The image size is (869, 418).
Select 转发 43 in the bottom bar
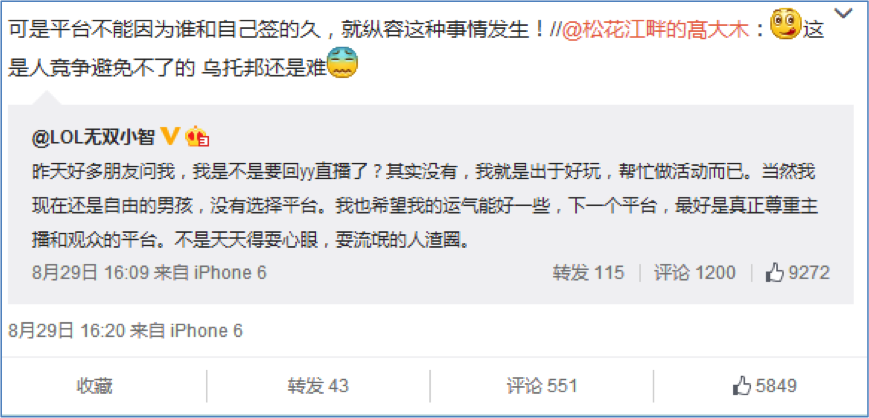[x=318, y=386]
